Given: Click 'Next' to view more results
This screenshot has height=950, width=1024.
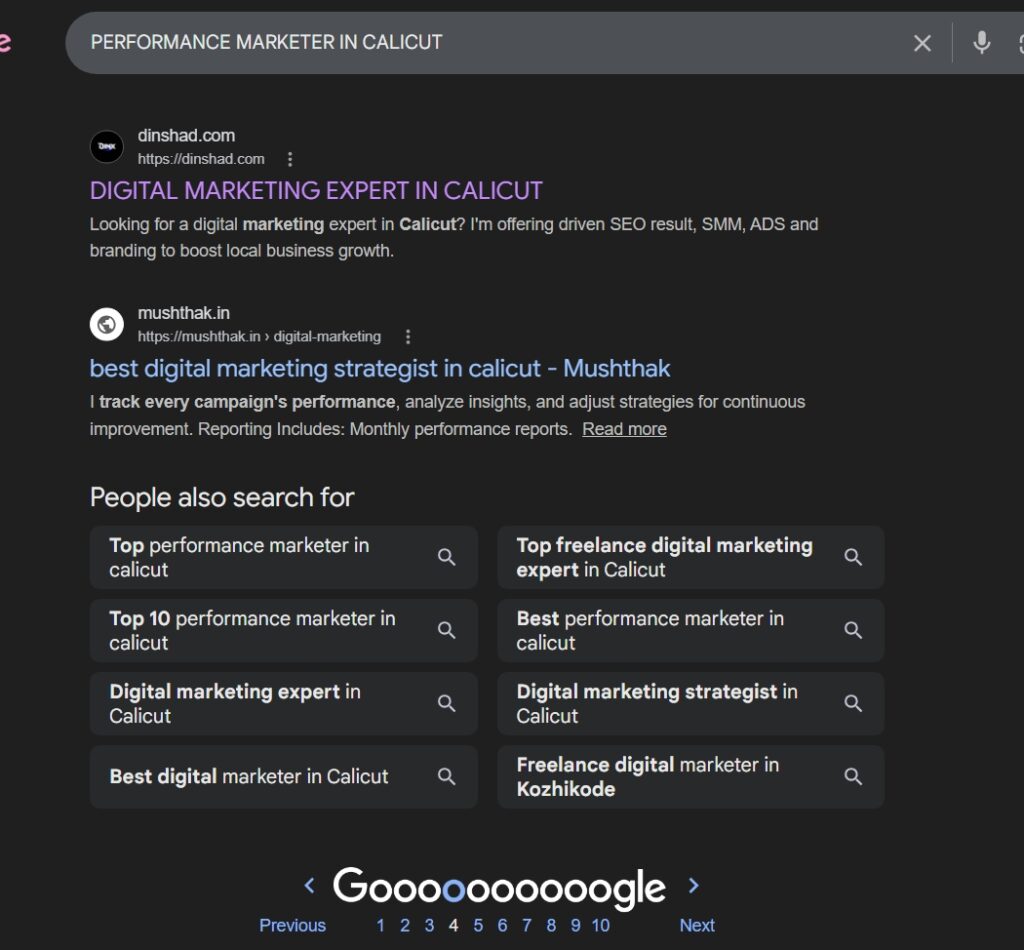Looking at the screenshot, I should pos(696,925).
